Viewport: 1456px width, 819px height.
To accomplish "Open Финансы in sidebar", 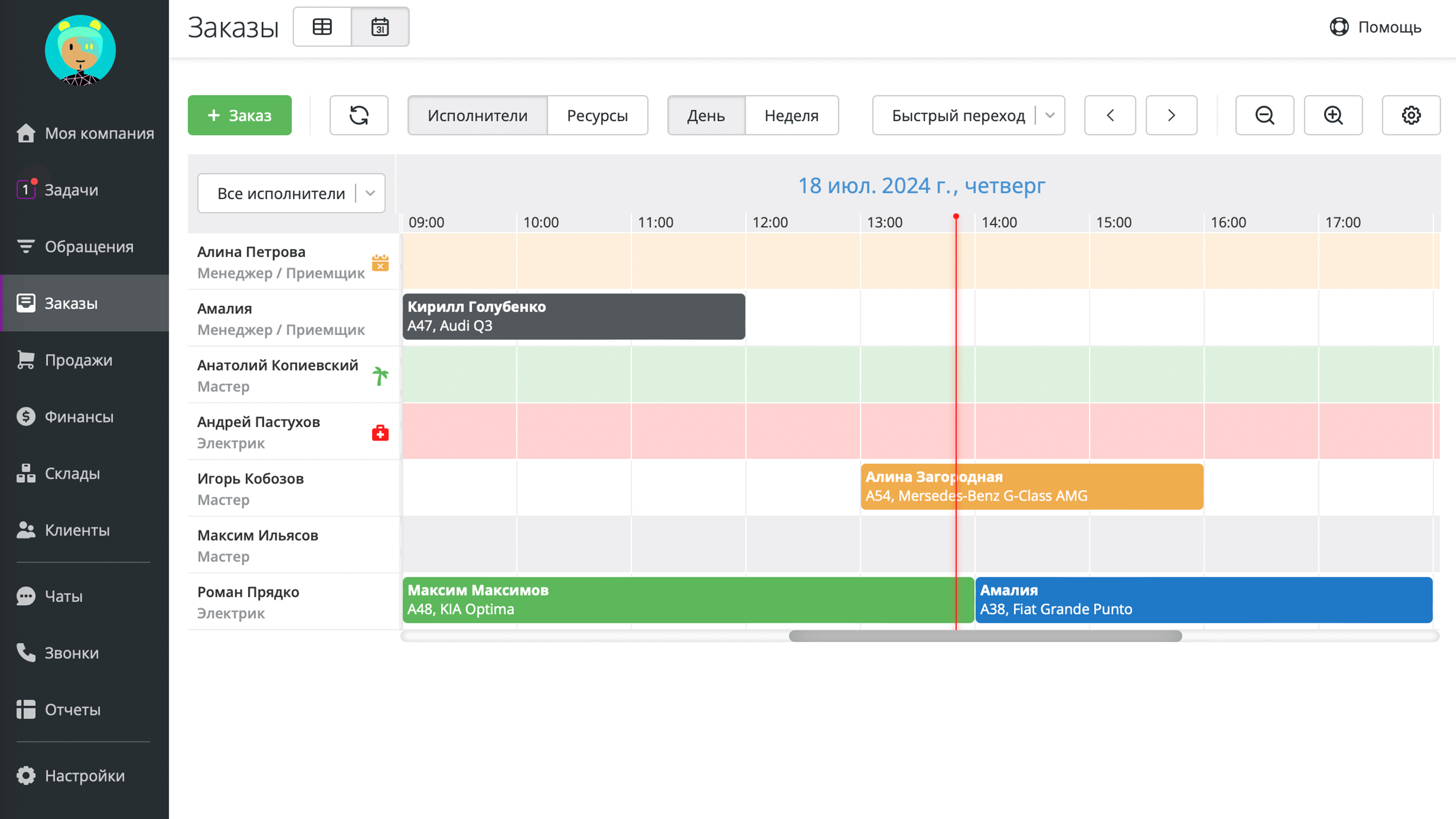I will coord(79,417).
